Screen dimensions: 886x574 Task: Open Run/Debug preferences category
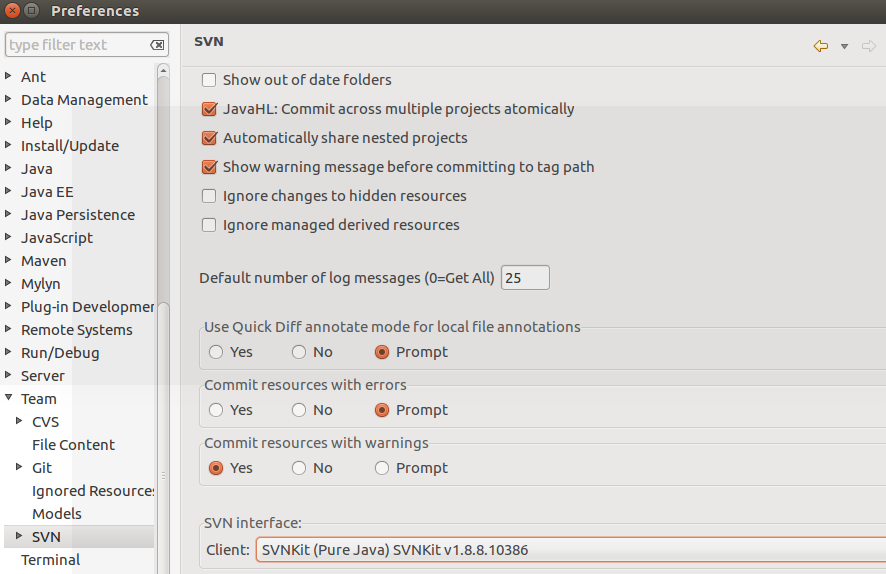[x=60, y=353]
